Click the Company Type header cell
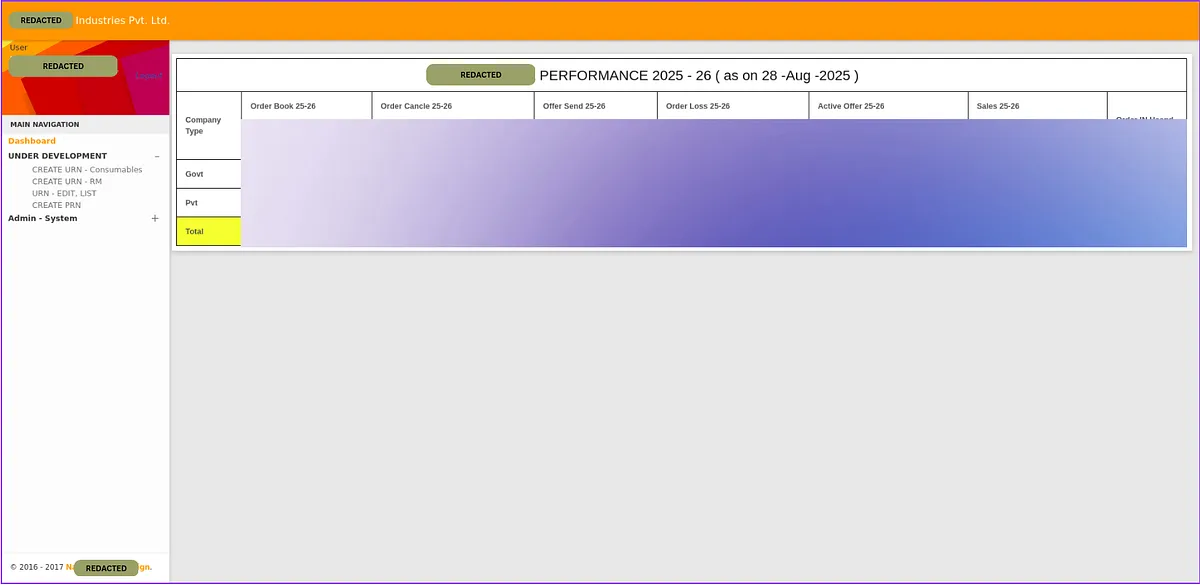Viewport: 1200px width, 585px height. (x=209, y=125)
